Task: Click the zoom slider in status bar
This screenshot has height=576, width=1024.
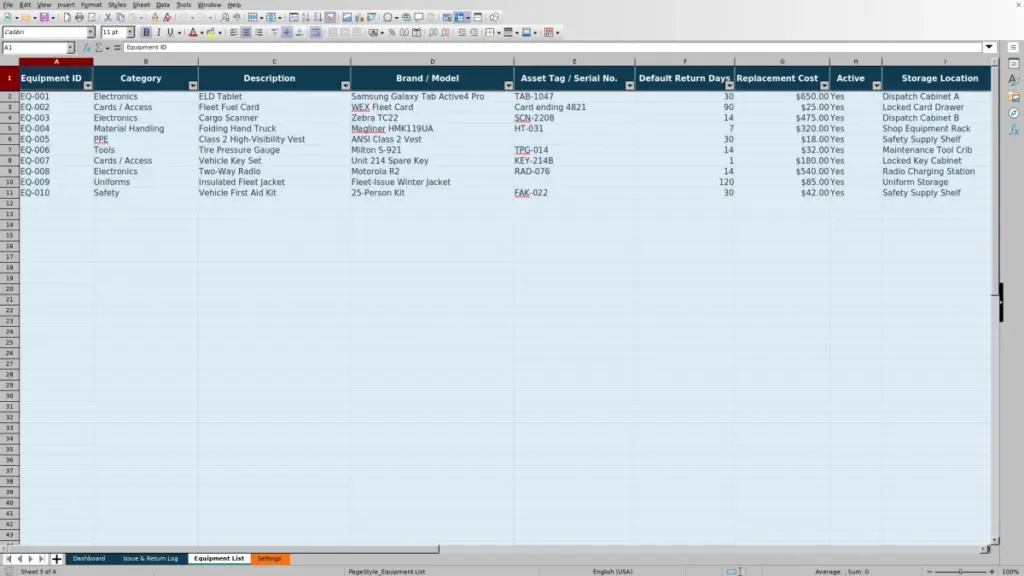Action: click(x=960, y=571)
